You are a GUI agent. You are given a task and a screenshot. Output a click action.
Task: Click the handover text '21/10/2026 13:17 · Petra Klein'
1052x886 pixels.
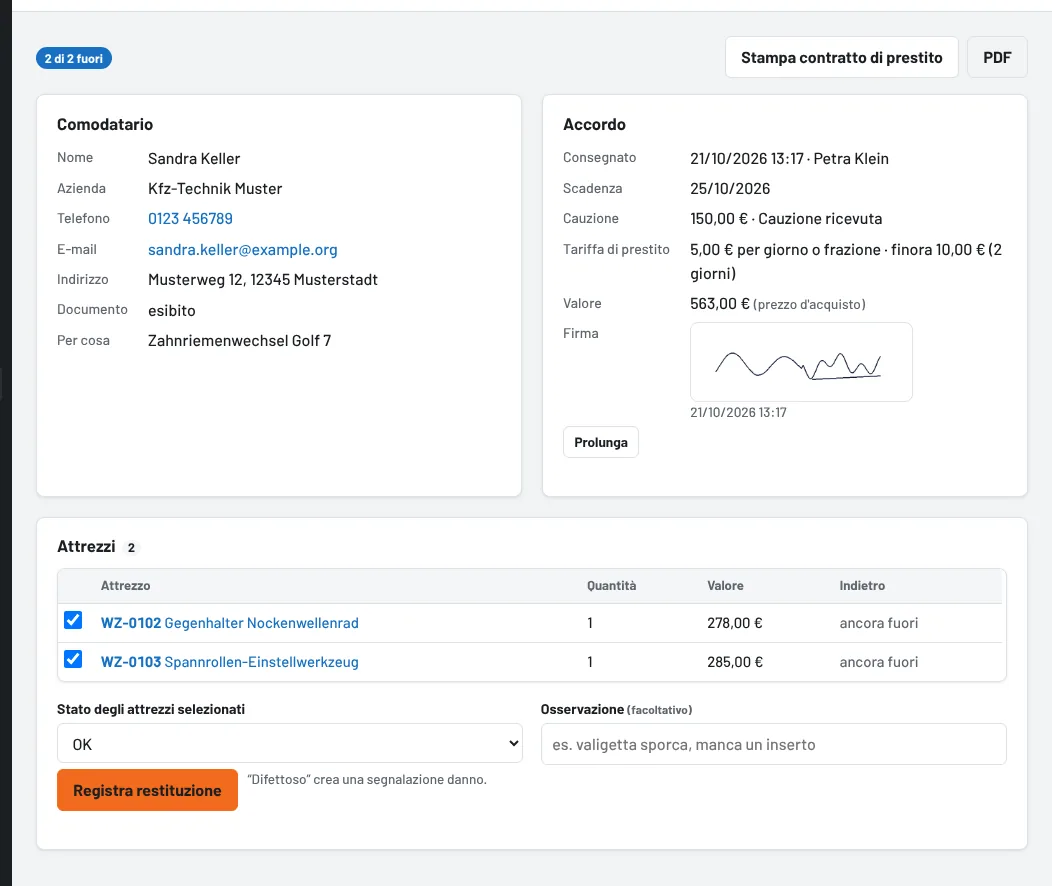click(x=789, y=159)
